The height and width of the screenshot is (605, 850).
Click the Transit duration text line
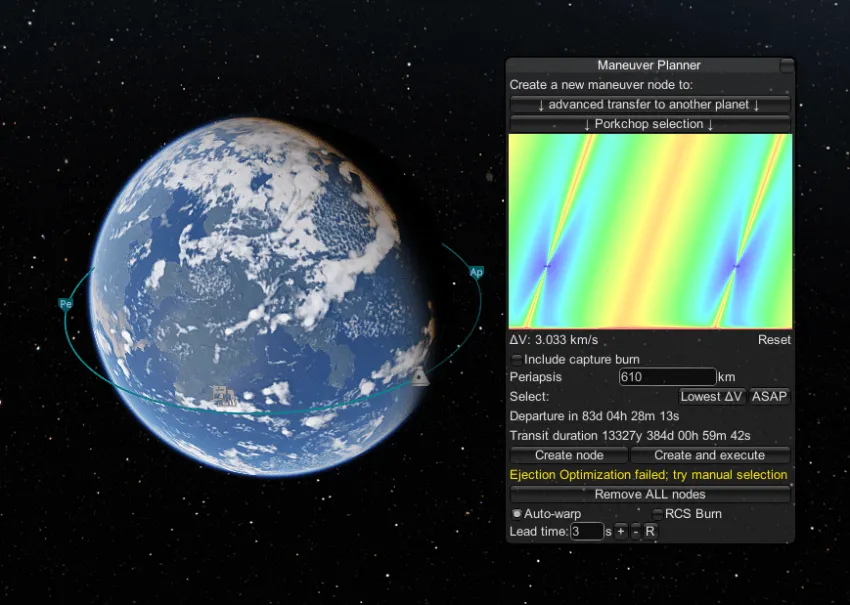[x=630, y=435]
